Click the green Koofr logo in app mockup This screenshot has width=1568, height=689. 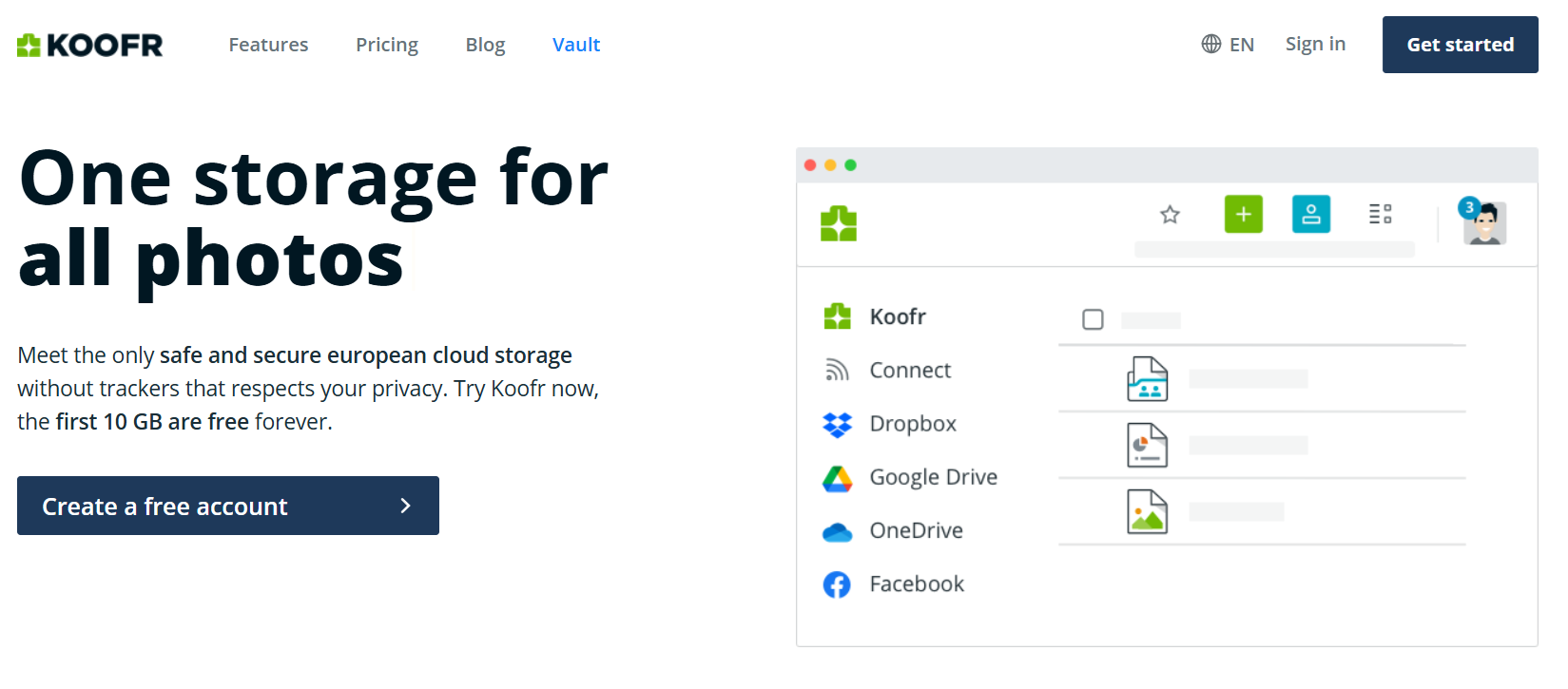(x=839, y=223)
